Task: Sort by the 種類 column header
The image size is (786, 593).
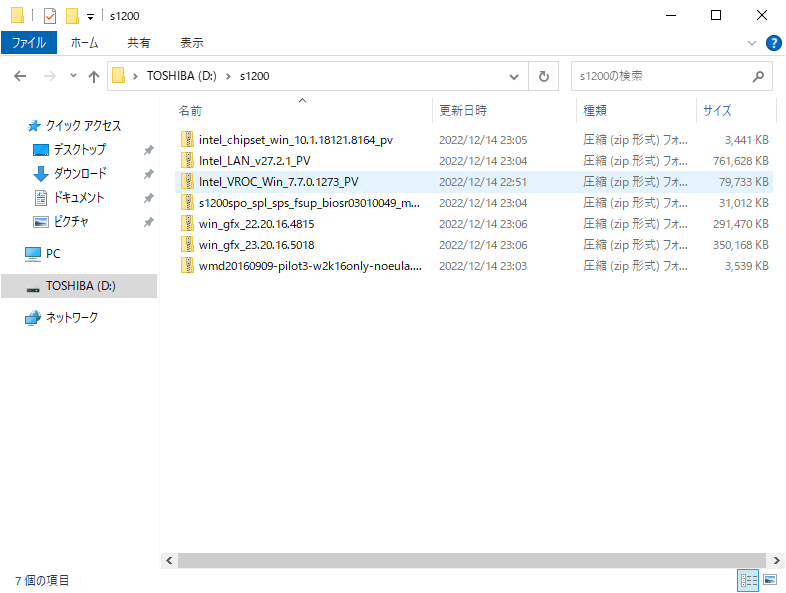Action: [637, 110]
